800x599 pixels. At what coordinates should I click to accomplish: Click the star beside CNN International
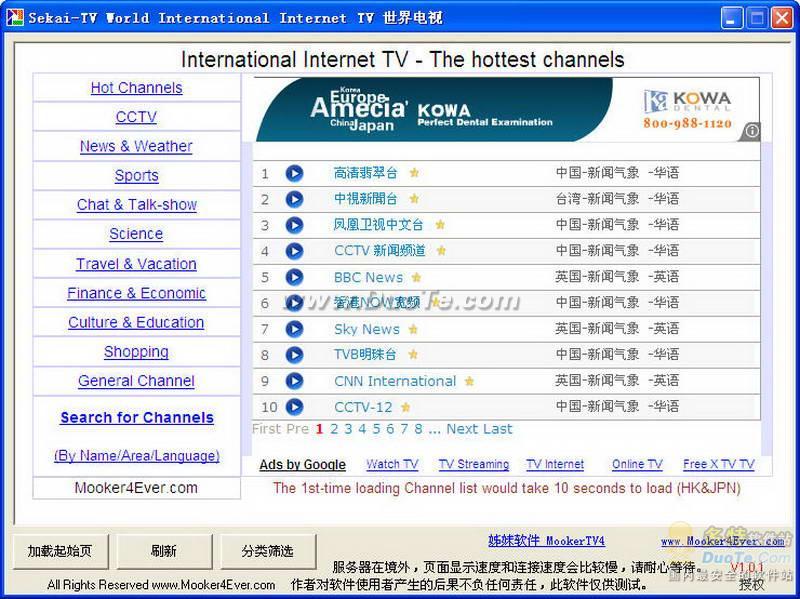(x=469, y=381)
